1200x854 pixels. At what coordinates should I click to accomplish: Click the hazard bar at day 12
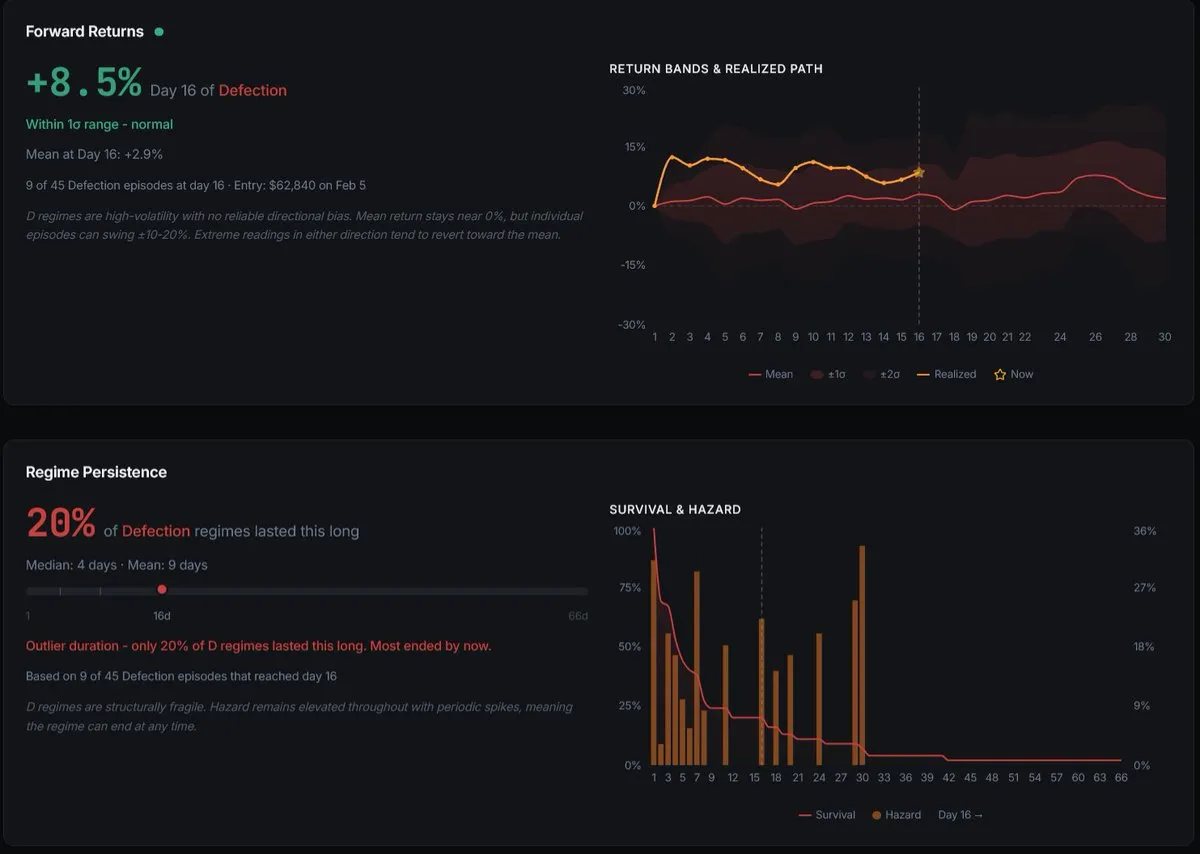[x=725, y=705]
